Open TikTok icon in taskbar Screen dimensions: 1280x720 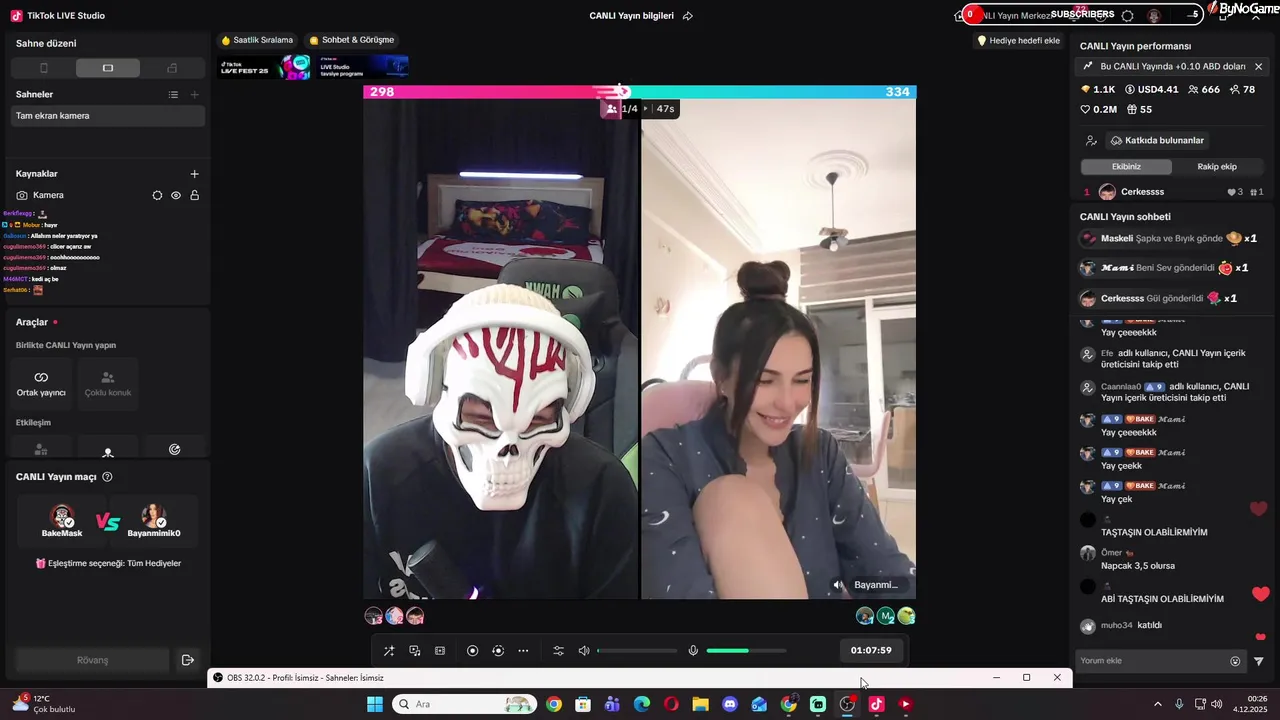click(x=876, y=704)
